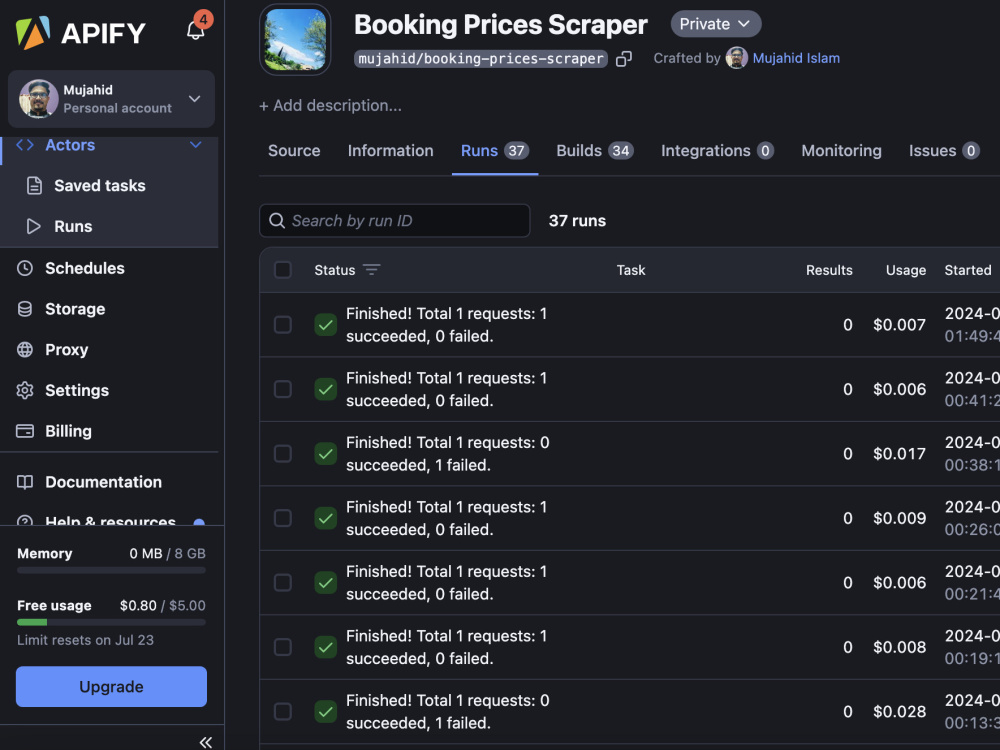Open Settings via the gear icon

[x=24, y=390]
